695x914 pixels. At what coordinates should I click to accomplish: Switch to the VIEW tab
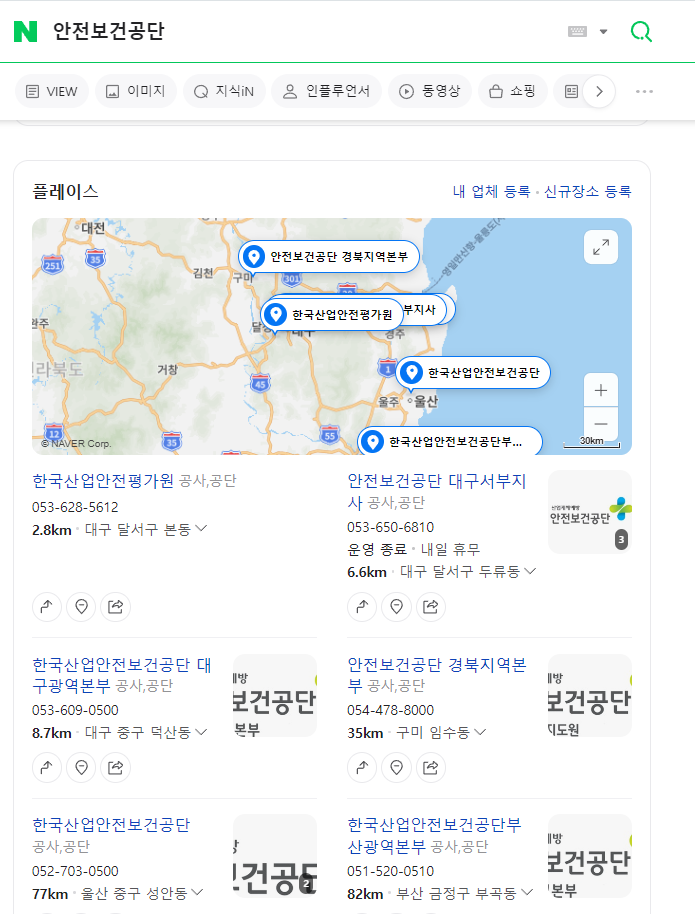click(x=52, y=92)
